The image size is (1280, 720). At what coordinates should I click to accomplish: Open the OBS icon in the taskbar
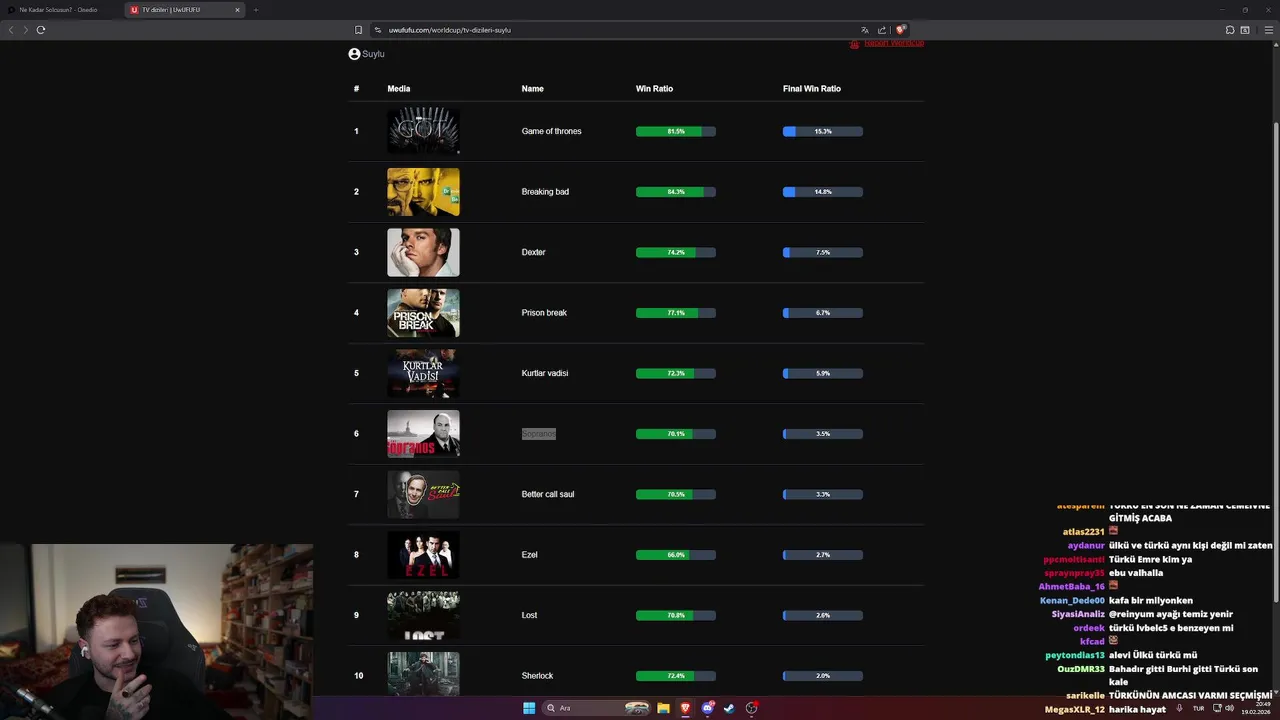(751, 708)
